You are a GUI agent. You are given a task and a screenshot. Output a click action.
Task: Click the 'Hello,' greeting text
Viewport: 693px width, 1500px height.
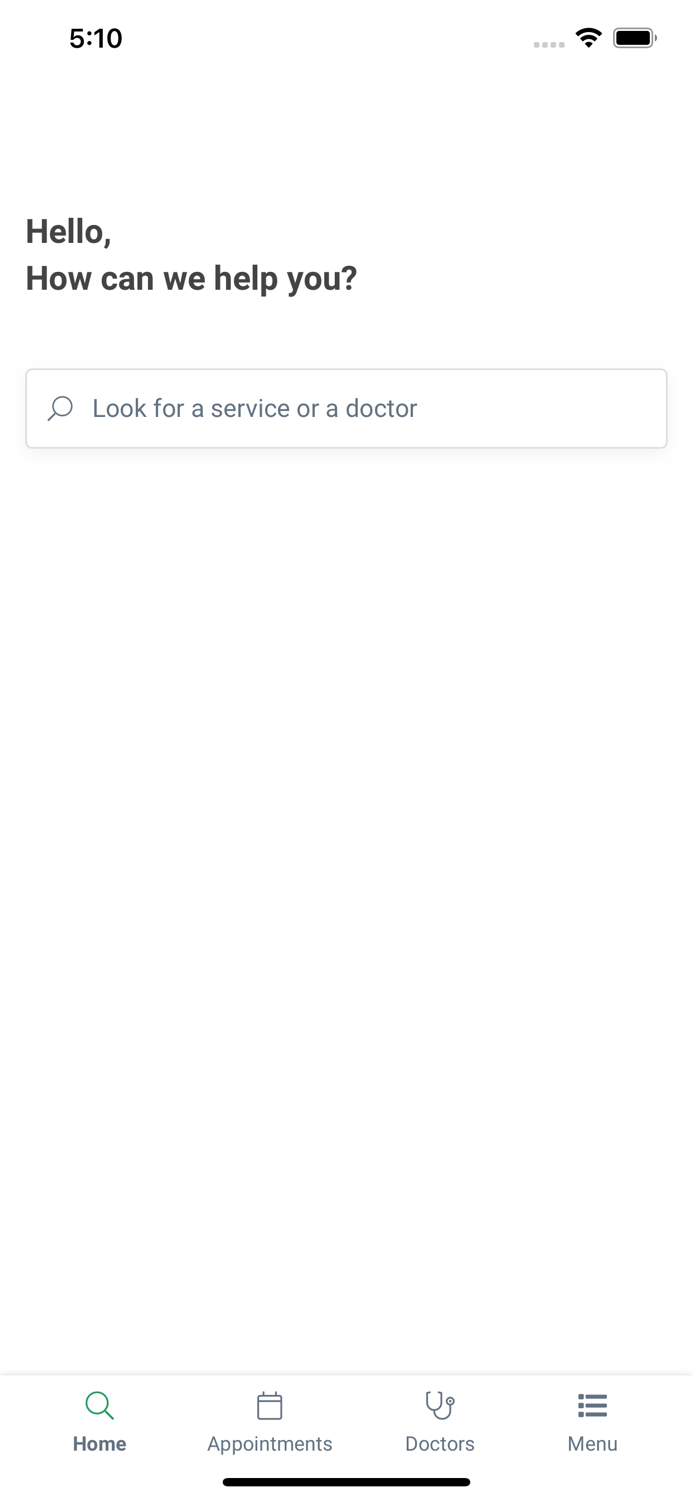click(68, 232)
